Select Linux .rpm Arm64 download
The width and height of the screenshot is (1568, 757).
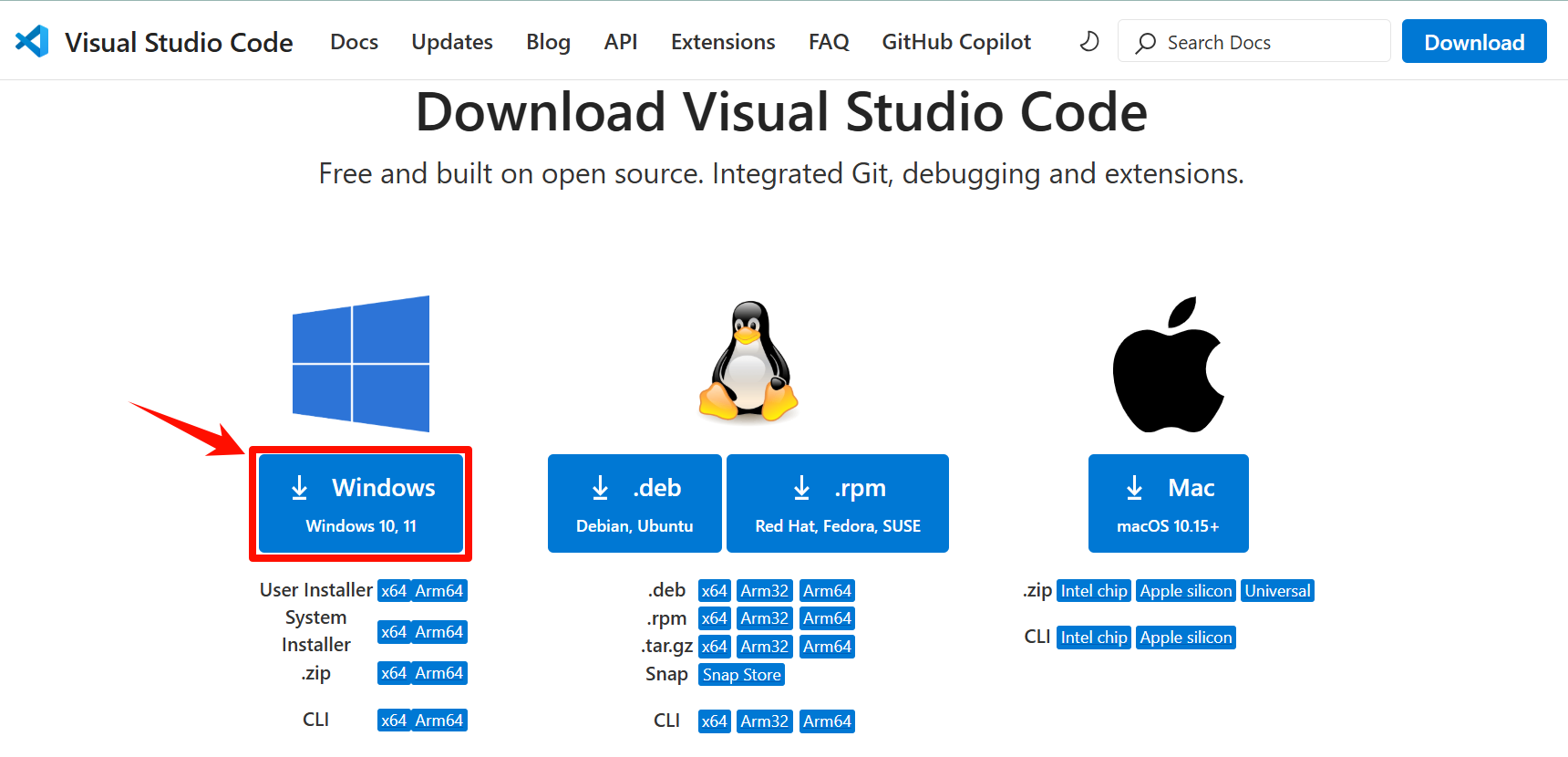coord(828,618)
